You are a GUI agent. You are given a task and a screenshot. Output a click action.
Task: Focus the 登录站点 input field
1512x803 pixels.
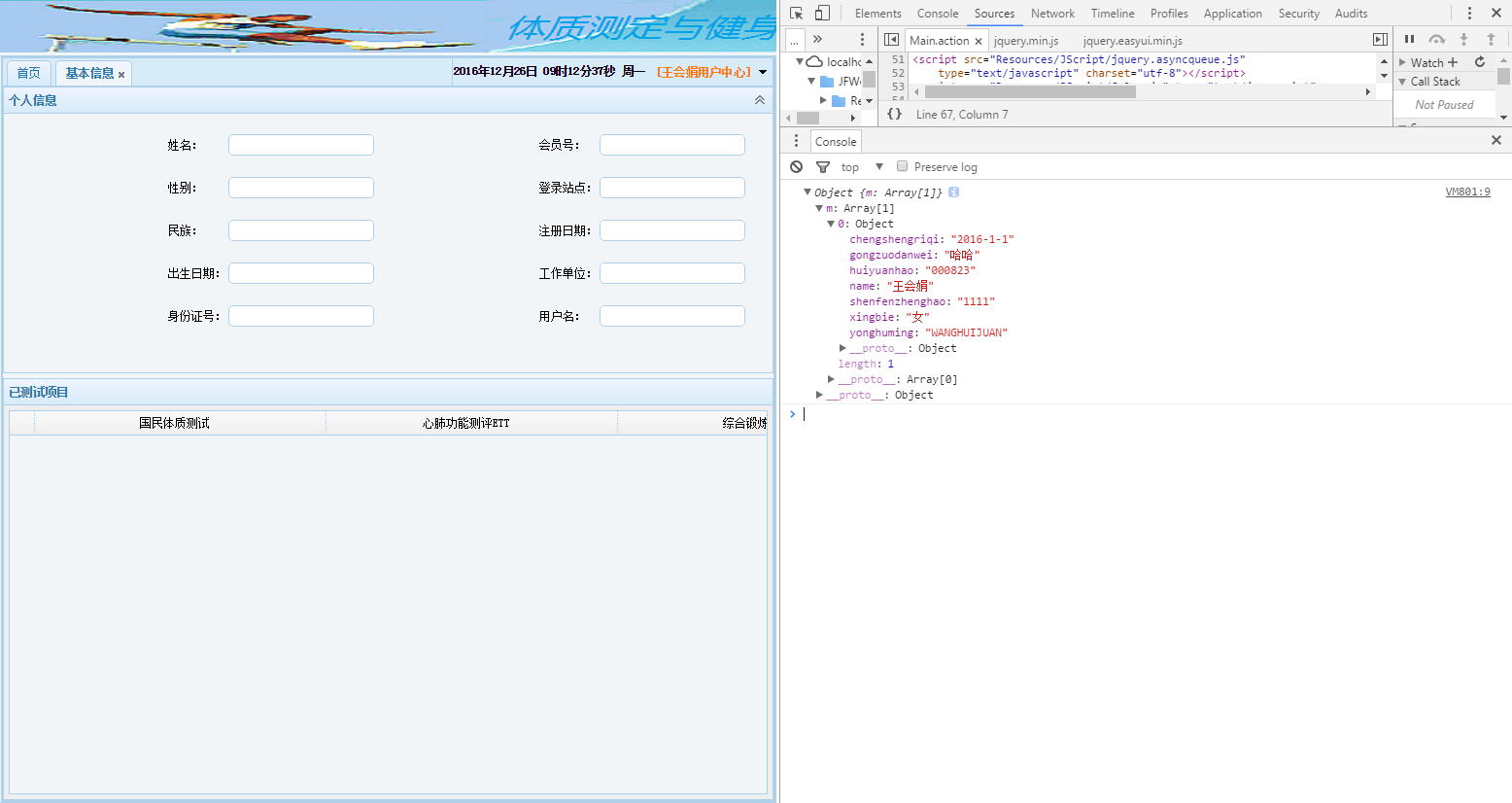[672, 188]
